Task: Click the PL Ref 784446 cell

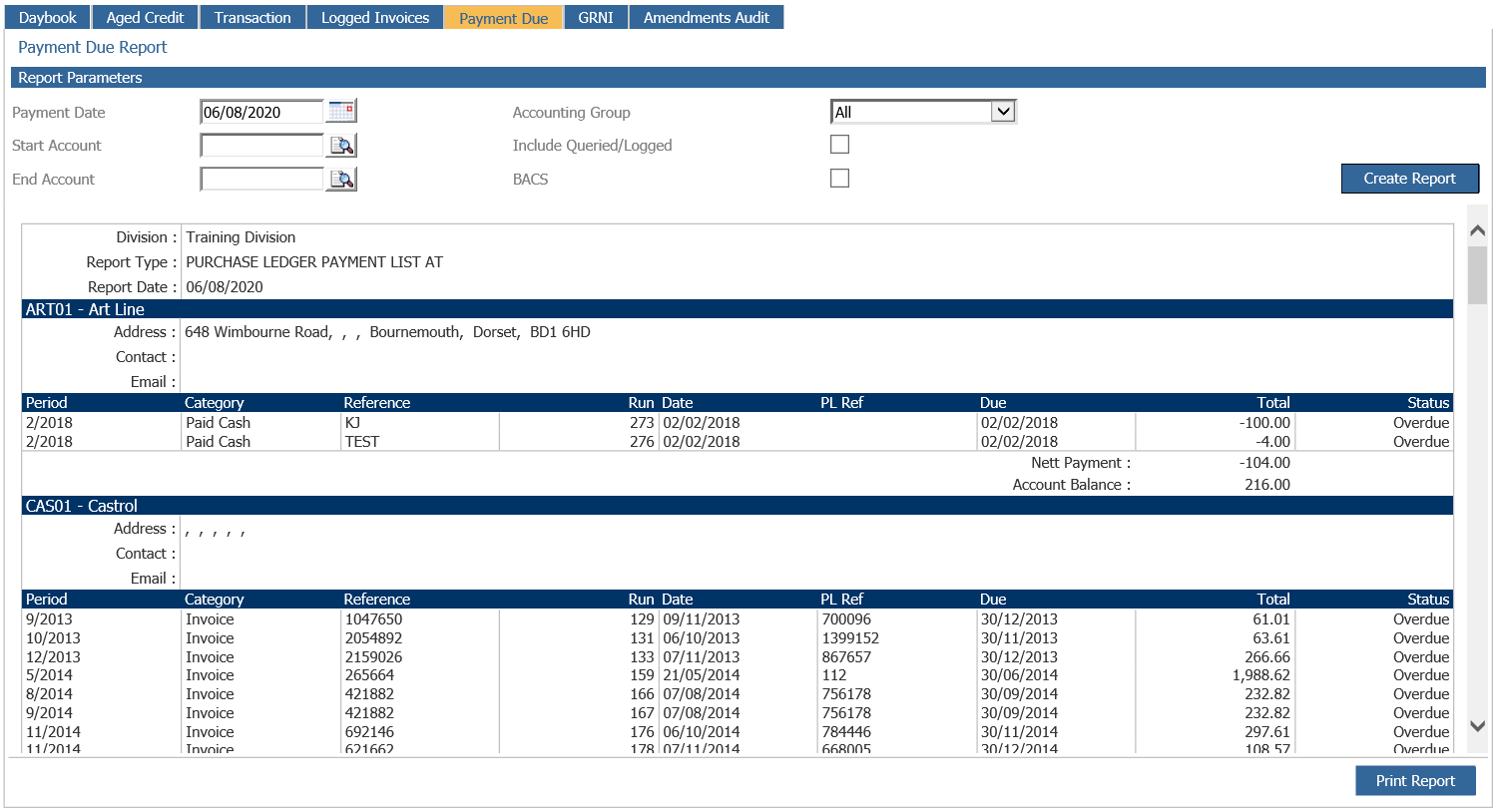Action: tap(846, 732)
